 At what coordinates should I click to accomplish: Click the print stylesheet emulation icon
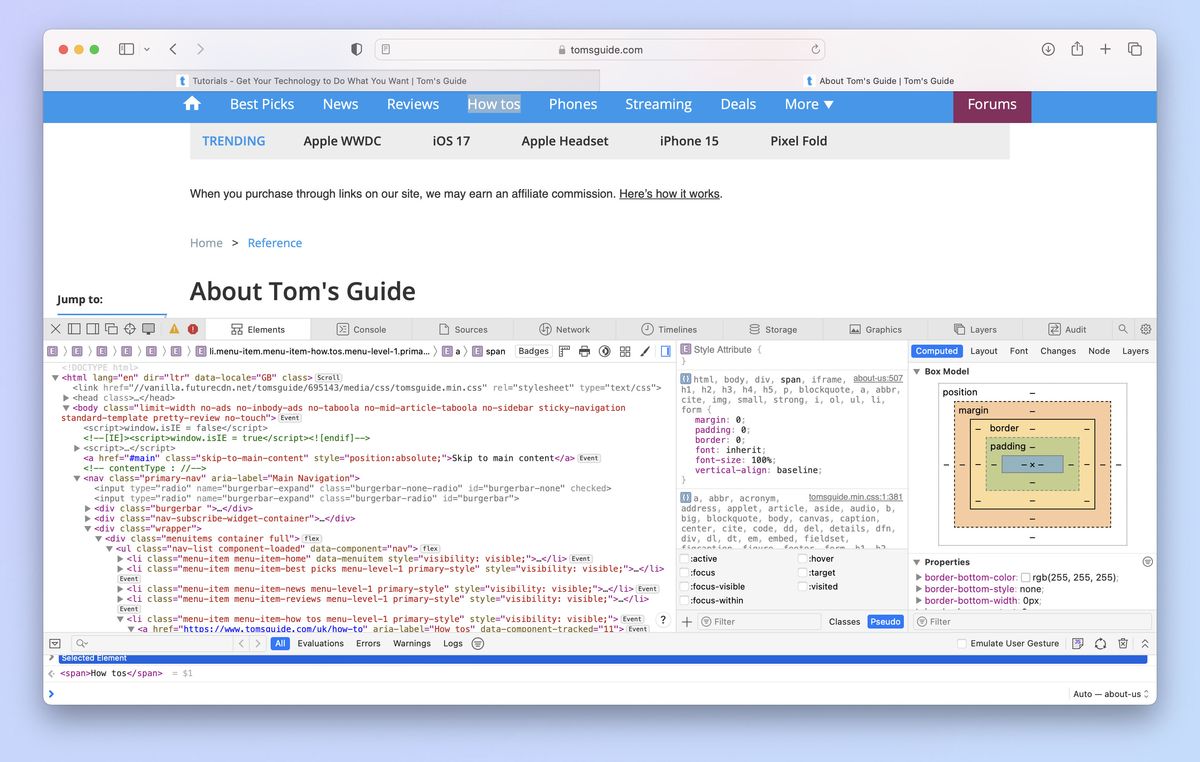coord(584,351)
